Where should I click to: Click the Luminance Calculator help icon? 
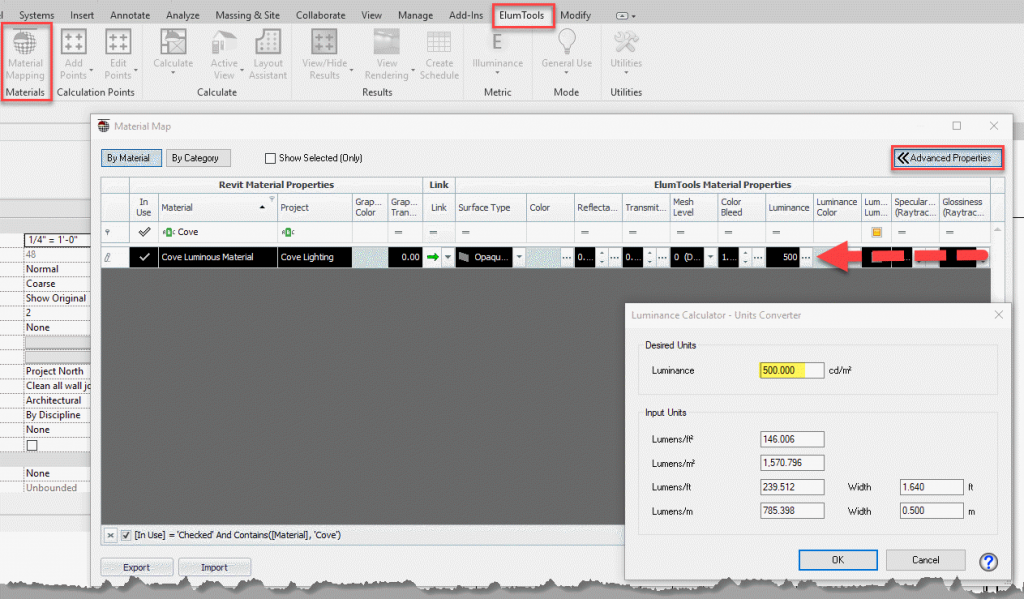tap(988, 562)
